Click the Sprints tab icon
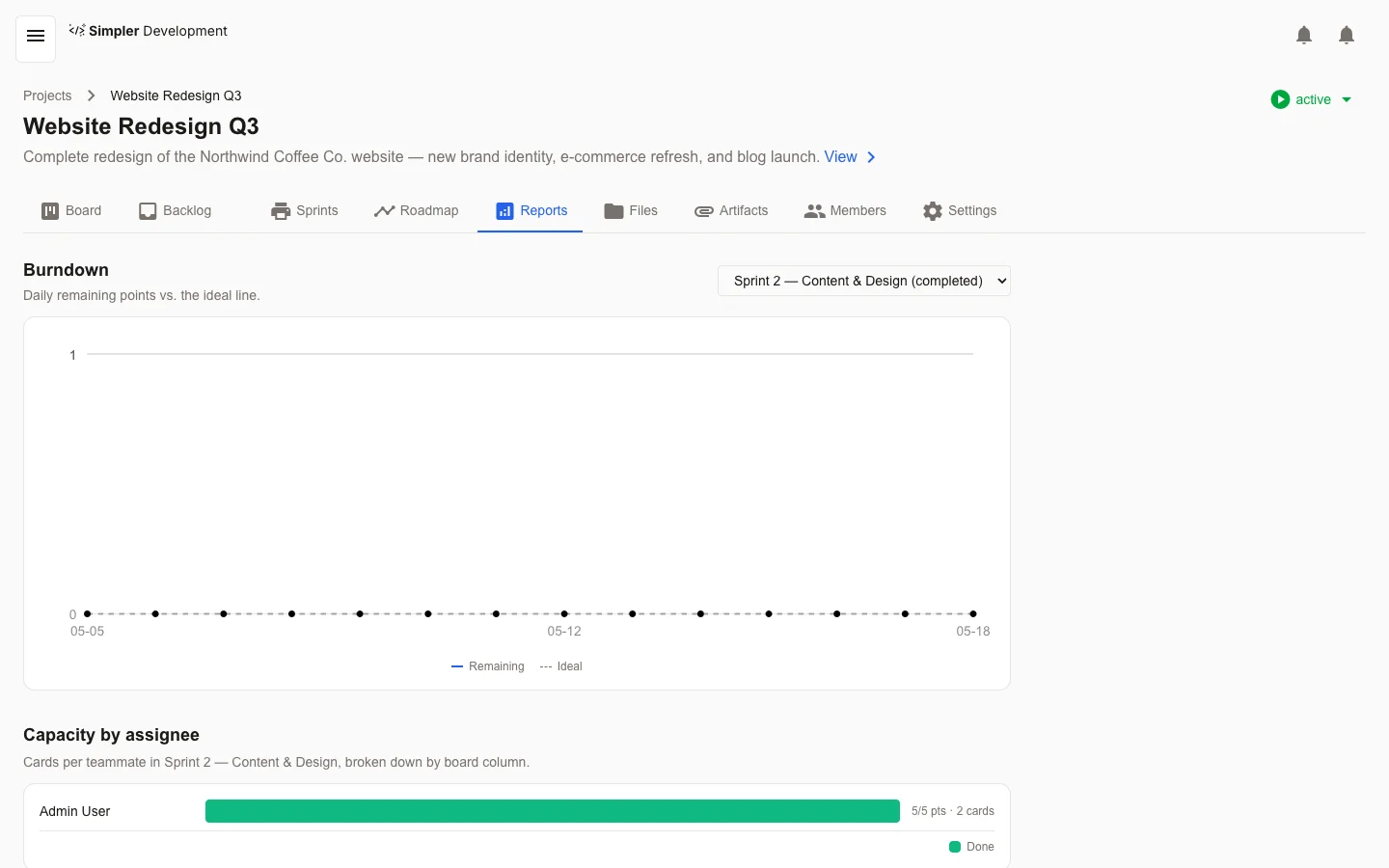 (x=281, y=211)
